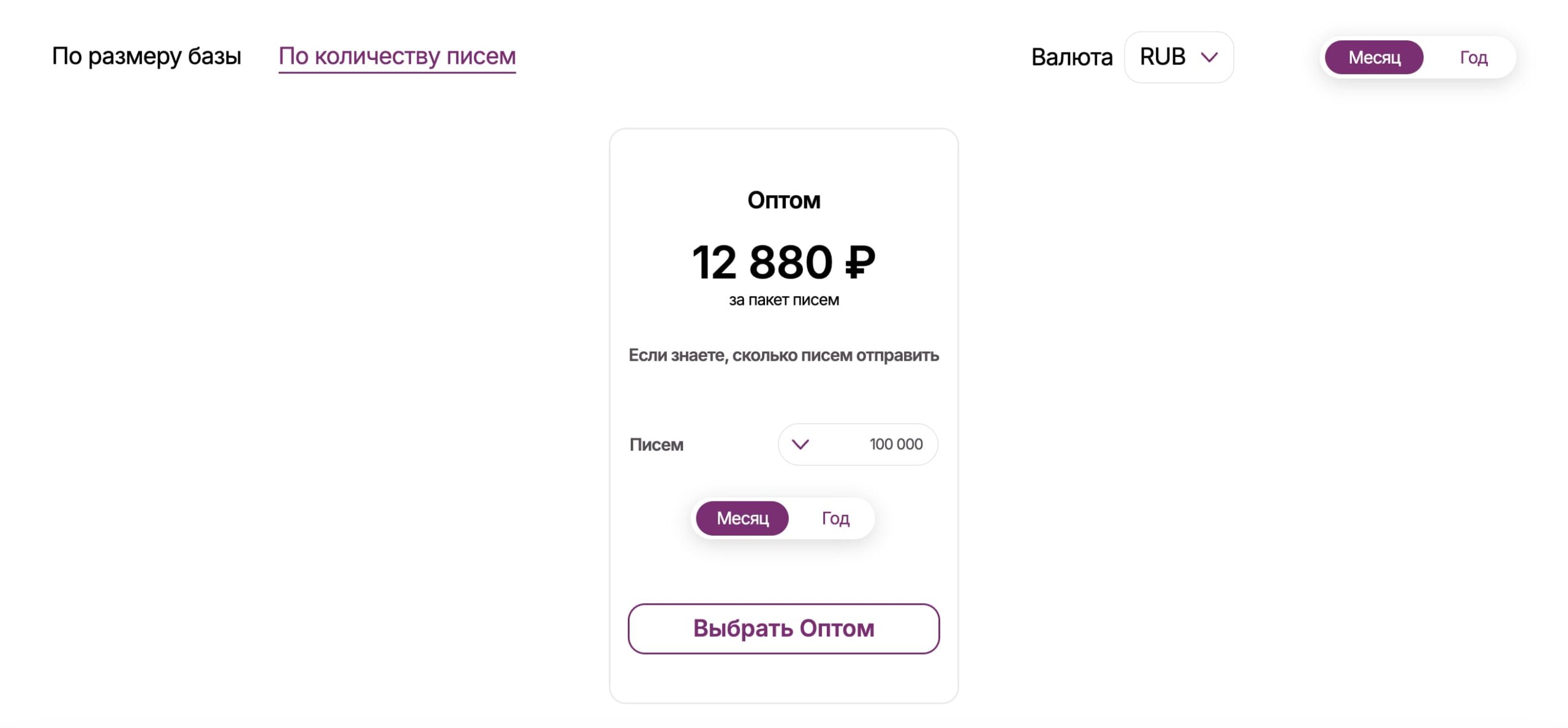Click the Выбрать Оптом button
The height and width of the screenshot is (728, 1568).
click(783, 629)
